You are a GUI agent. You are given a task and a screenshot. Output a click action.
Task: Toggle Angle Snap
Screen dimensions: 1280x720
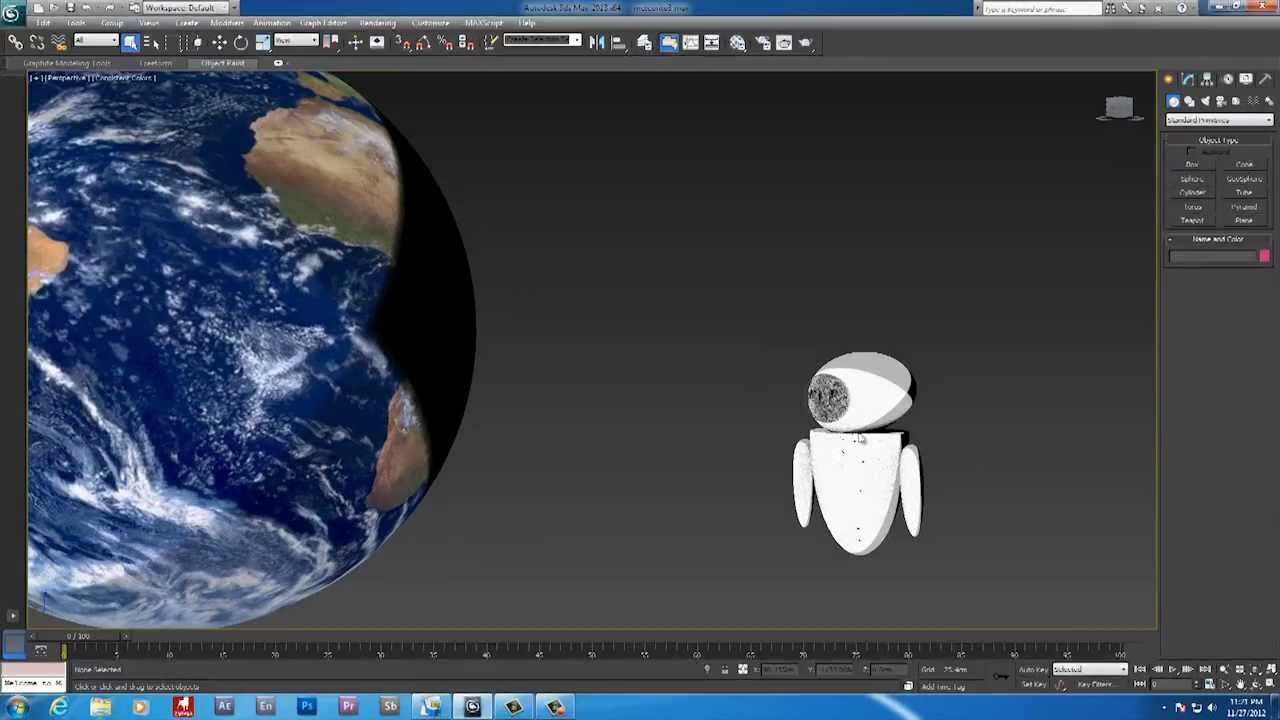[x=423, y=42]
